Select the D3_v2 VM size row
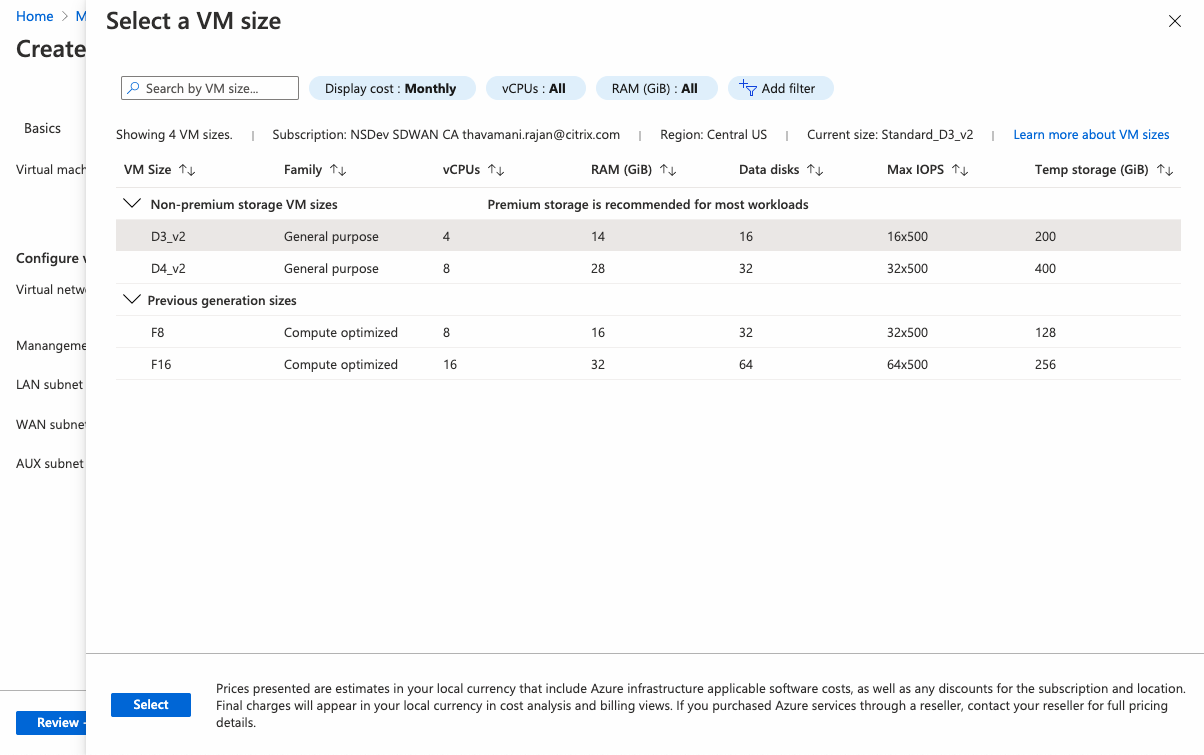1204x755 pixels. click(648, 236)
